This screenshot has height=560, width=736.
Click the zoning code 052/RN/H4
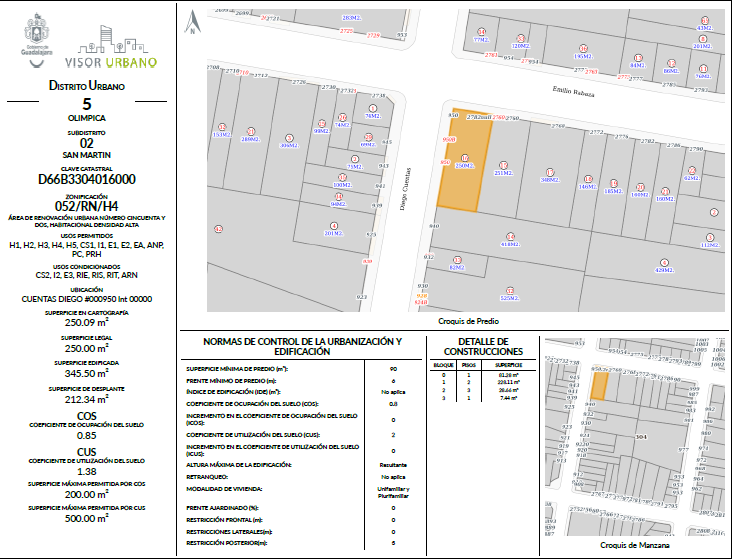(87, 207)
